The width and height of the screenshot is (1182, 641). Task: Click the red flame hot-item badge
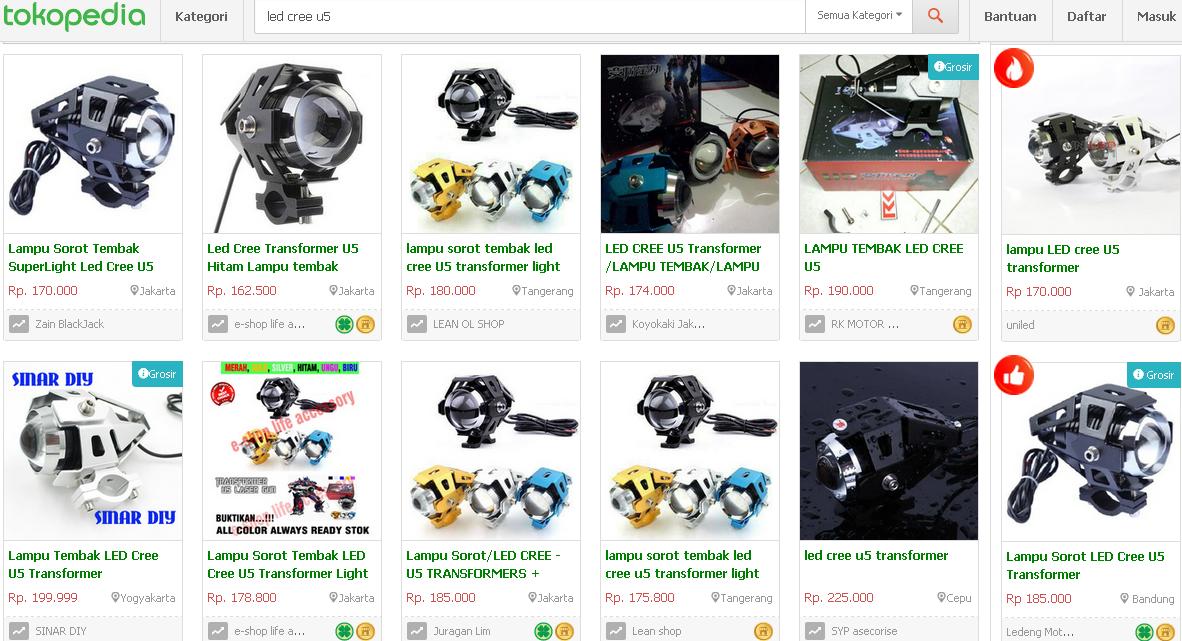click(1014, 69)
